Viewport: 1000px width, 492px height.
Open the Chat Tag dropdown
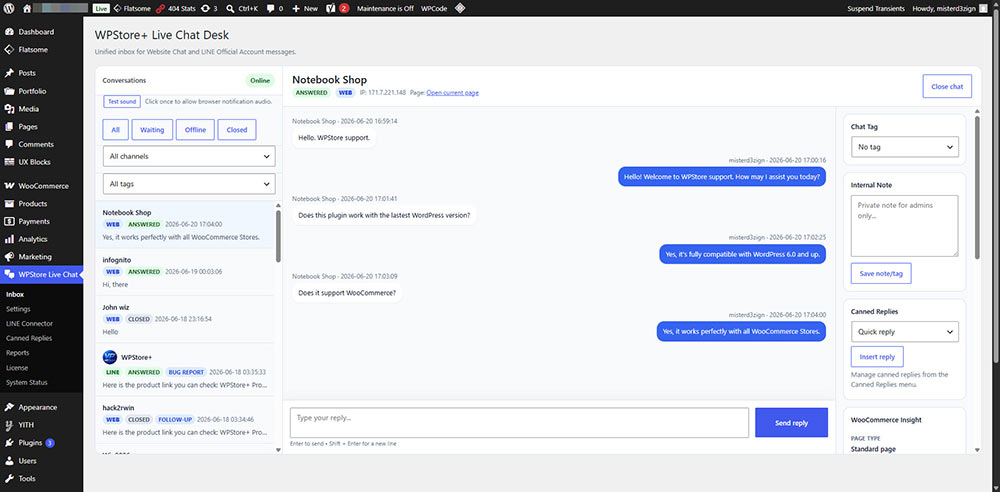point(904,147)
